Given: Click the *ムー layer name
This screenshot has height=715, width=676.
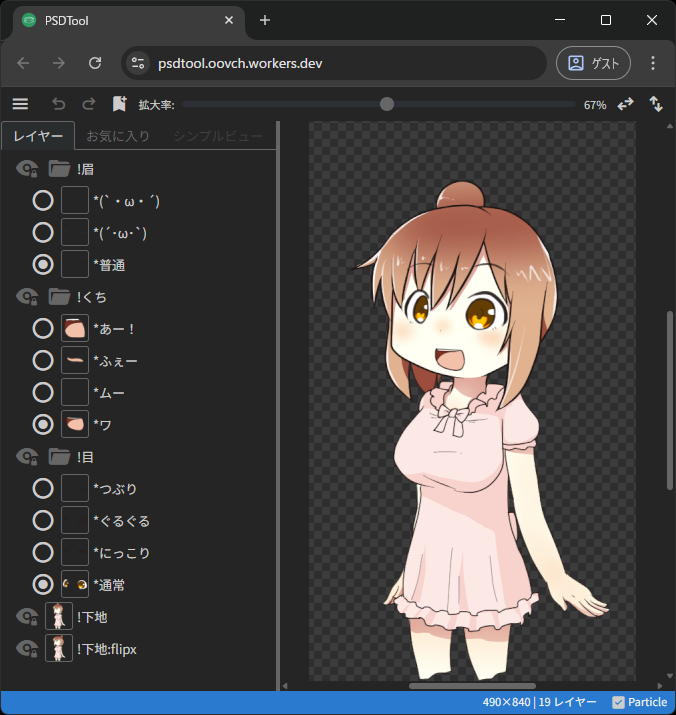Looking at the screenshot, I should [x=109, y=393].
